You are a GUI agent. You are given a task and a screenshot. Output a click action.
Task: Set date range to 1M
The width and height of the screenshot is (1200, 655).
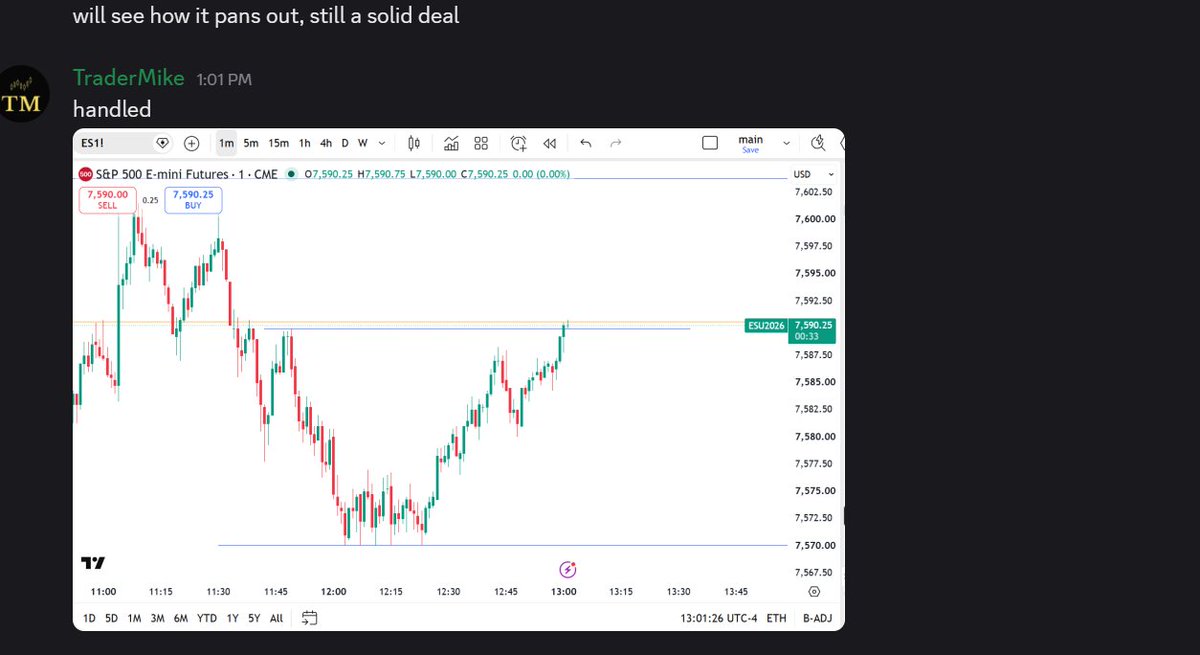click(x=134, y=618)
